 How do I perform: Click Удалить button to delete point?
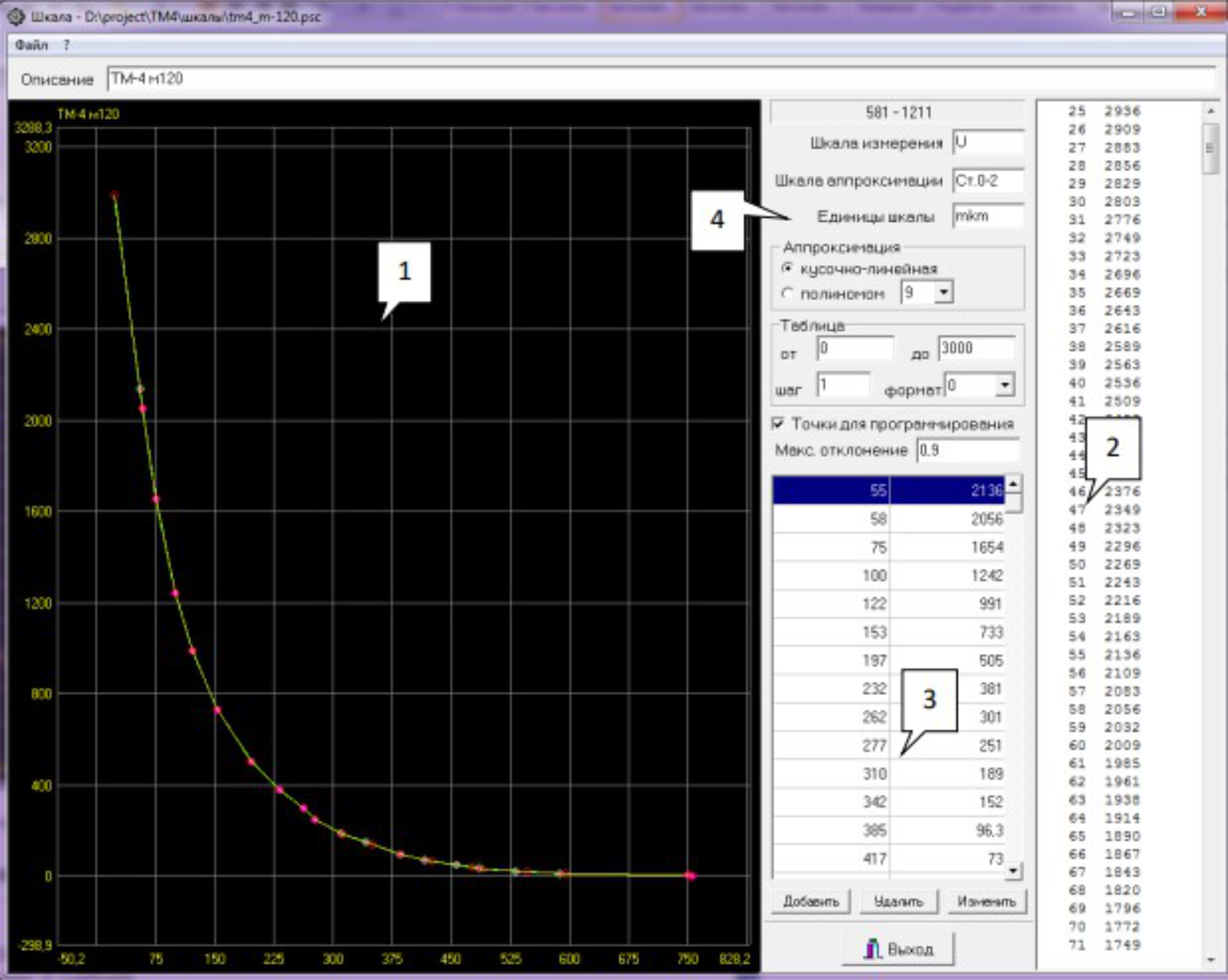coord(898,901)
